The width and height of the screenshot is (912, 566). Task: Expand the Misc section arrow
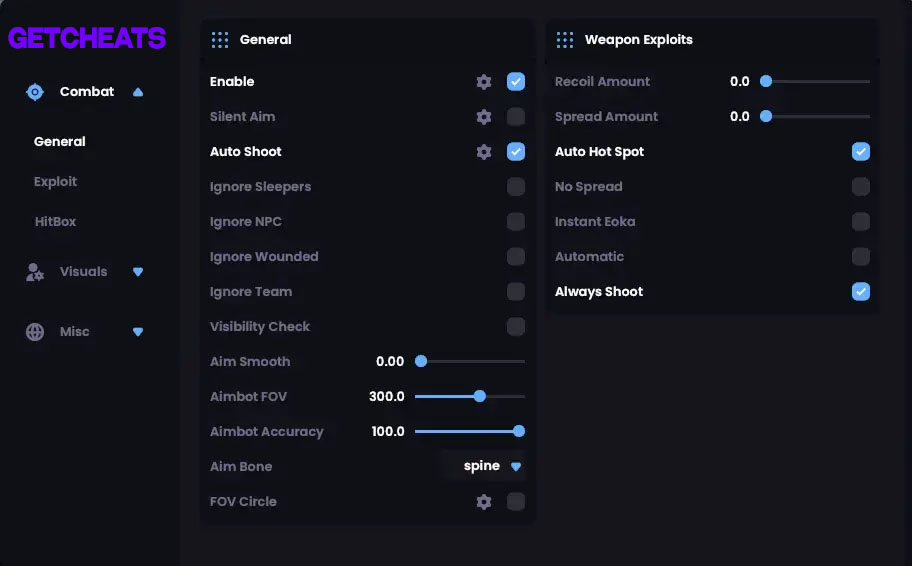click(138, 332)
